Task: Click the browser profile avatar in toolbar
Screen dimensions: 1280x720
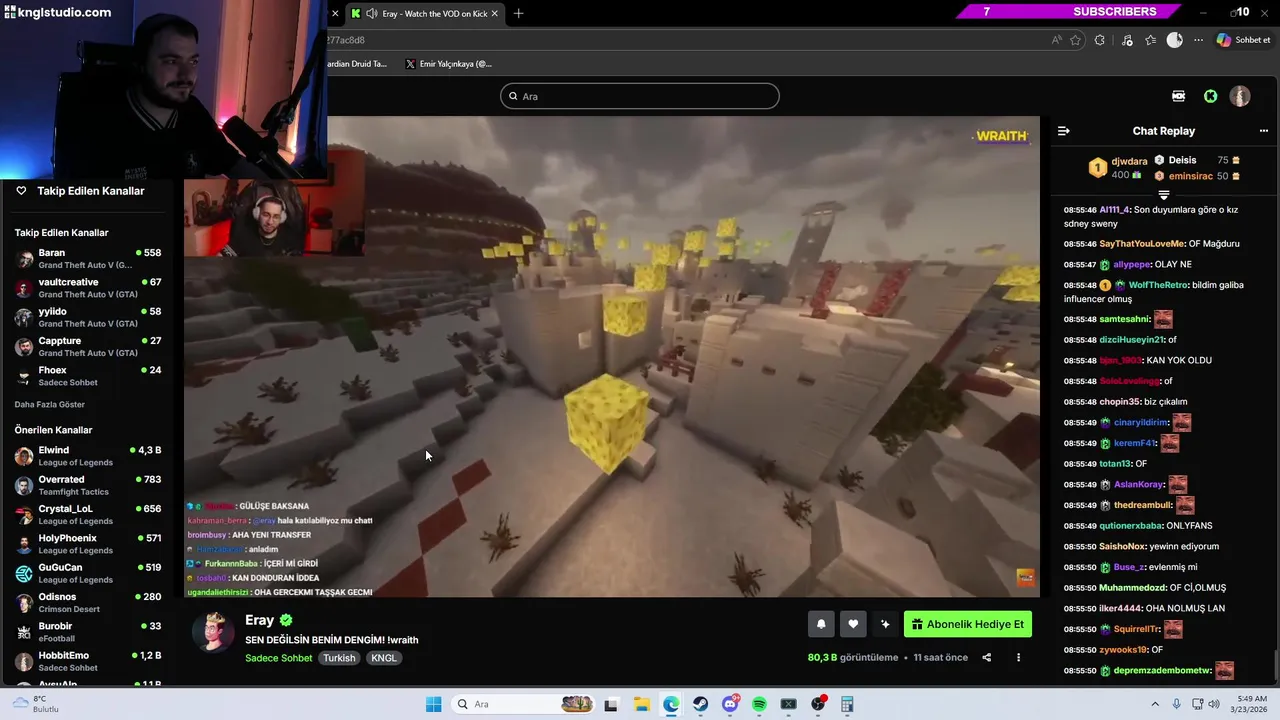Action: click(x=1175, y=40)
